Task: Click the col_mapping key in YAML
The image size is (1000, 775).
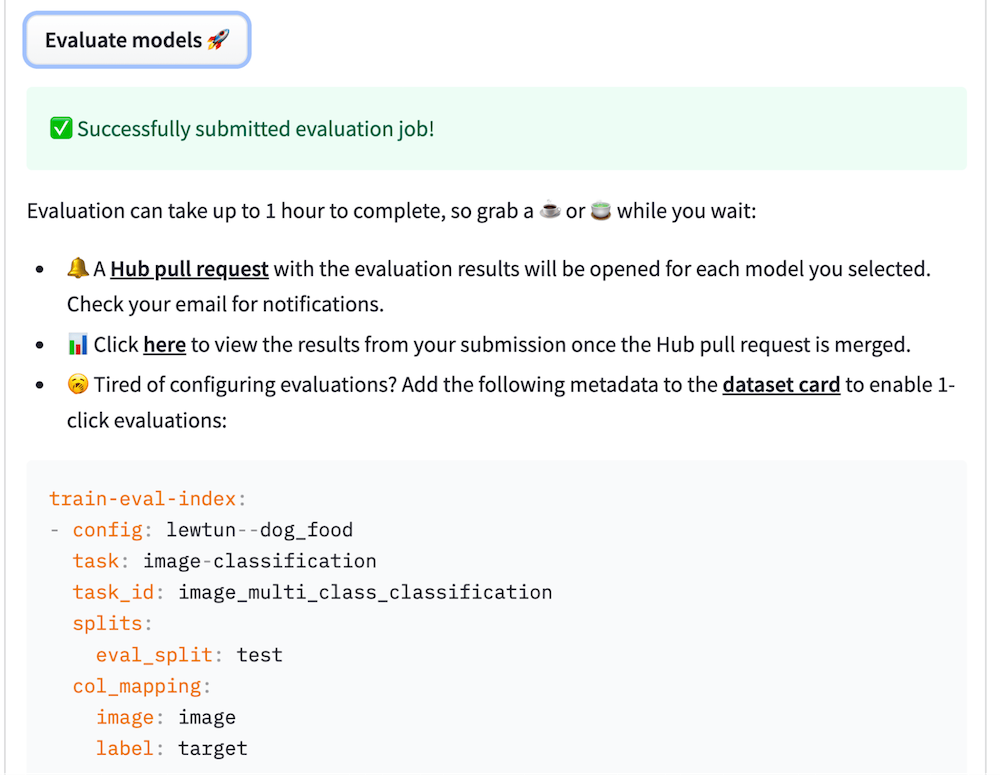Action: pos(140,686)
